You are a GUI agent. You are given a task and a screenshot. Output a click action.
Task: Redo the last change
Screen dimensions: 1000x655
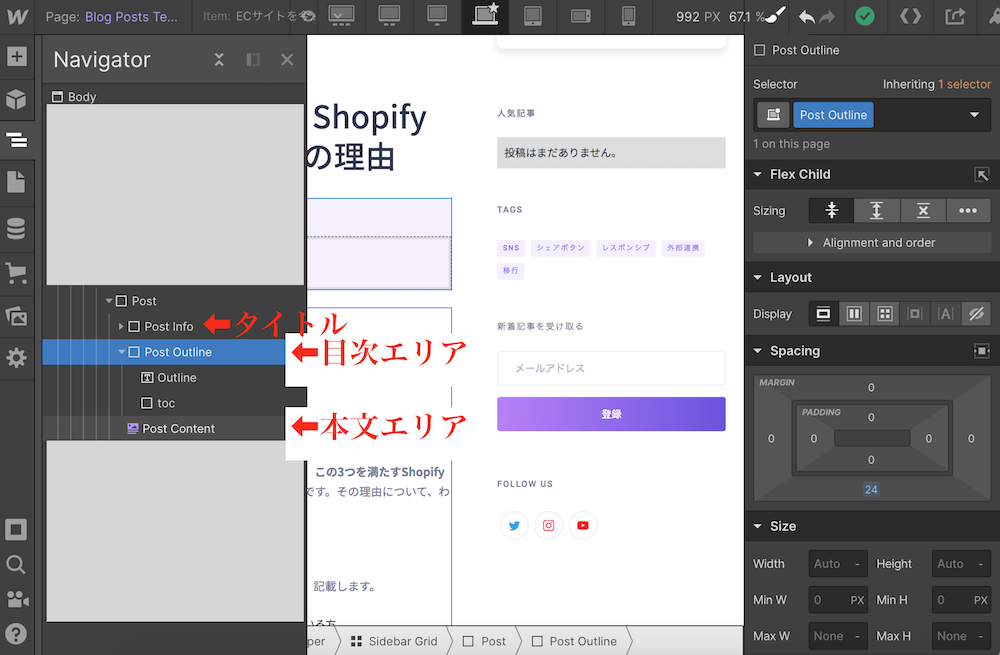pyautogui.click(x=827, y=17)
